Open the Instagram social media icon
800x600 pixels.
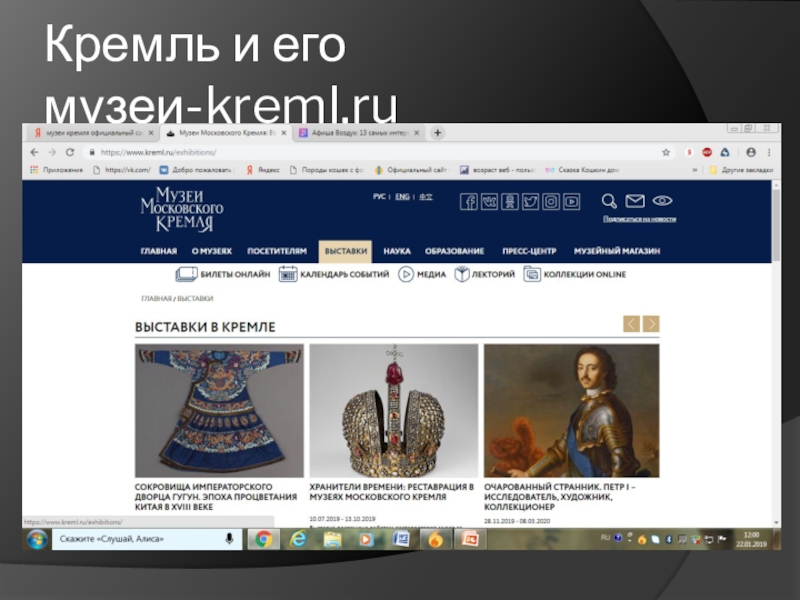(x=551, y=202)
